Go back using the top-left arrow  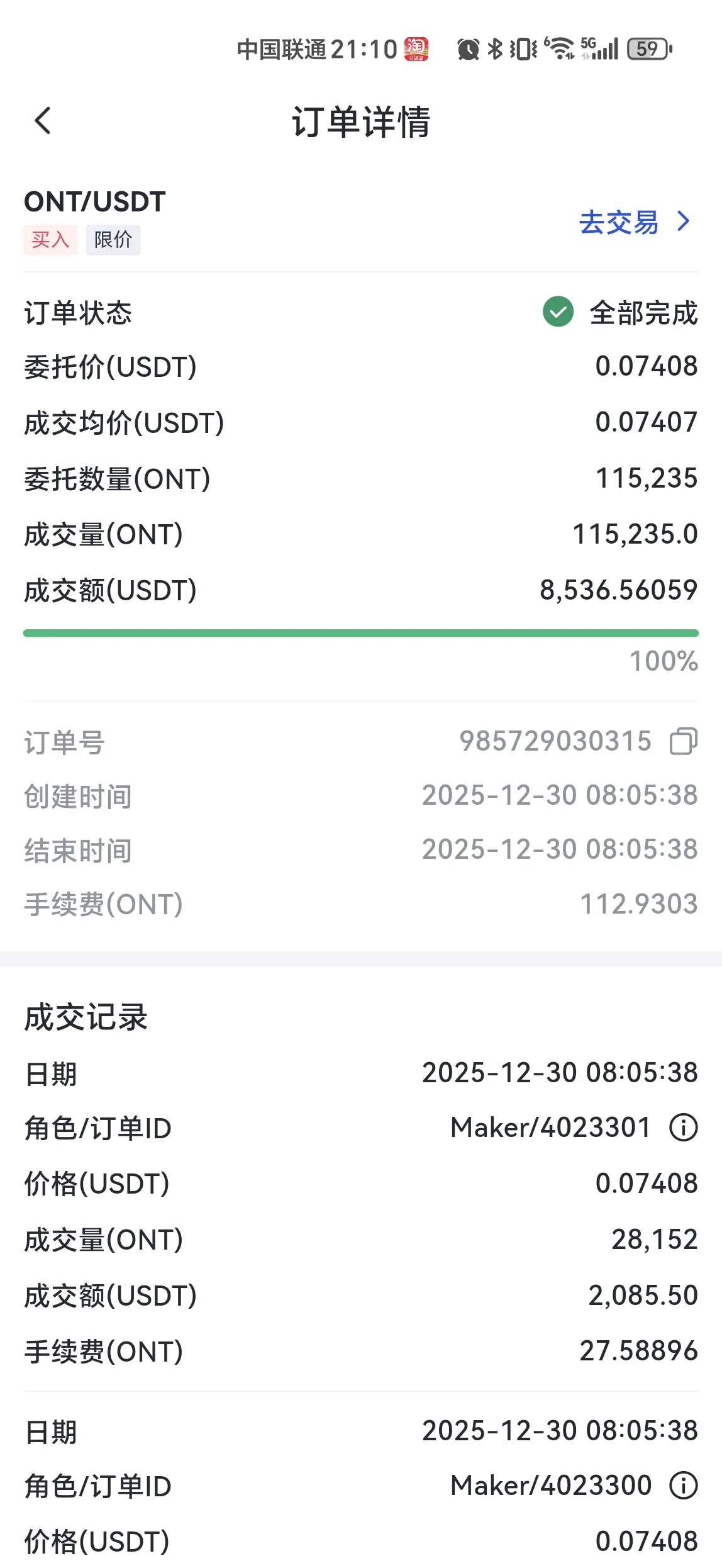pos(43,121)
